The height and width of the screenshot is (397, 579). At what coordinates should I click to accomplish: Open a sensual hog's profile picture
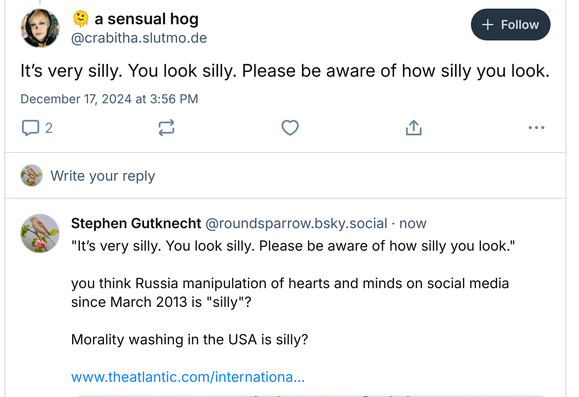40,28
